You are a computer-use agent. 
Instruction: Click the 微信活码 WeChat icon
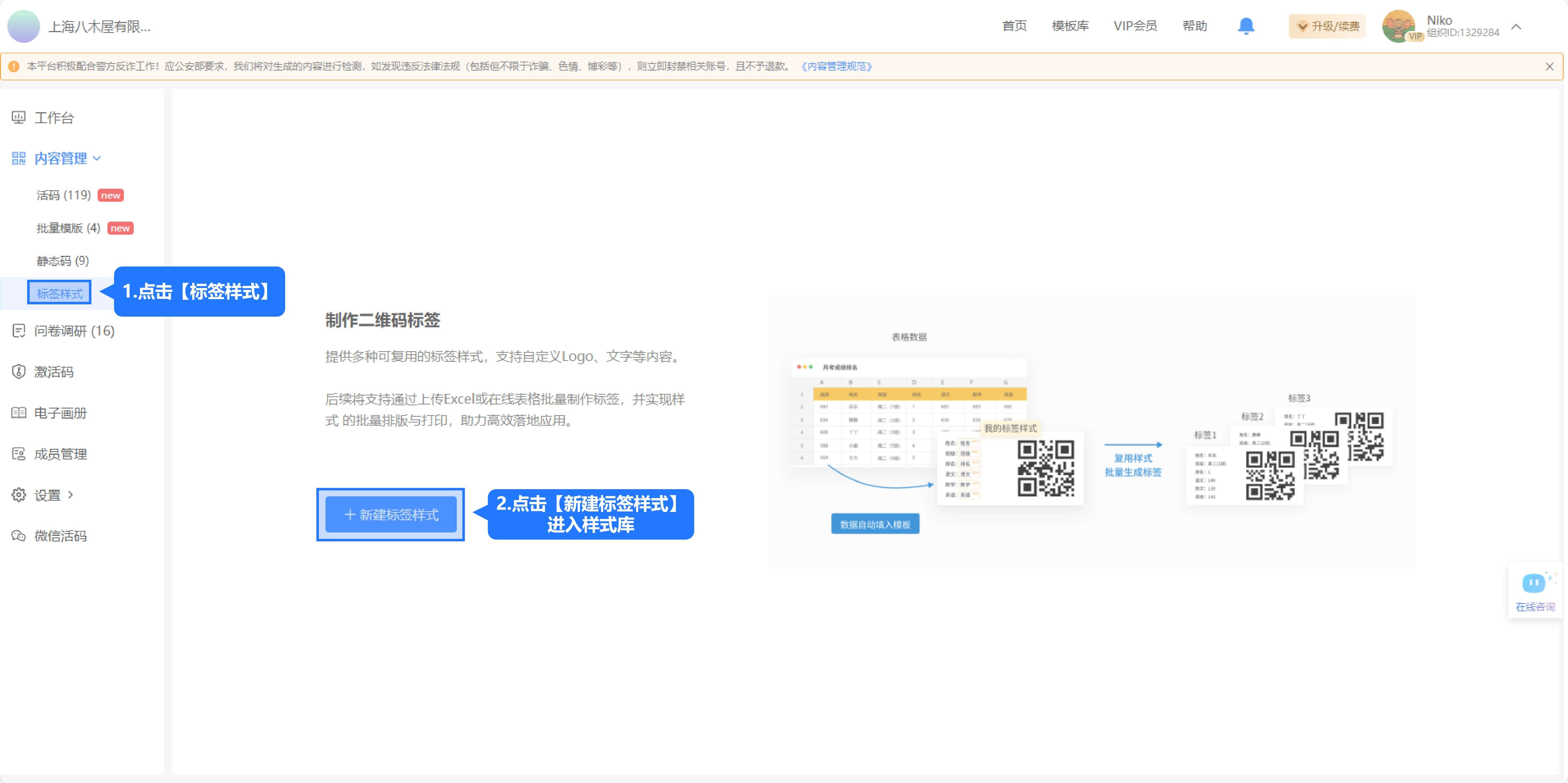tap(19, 536)
